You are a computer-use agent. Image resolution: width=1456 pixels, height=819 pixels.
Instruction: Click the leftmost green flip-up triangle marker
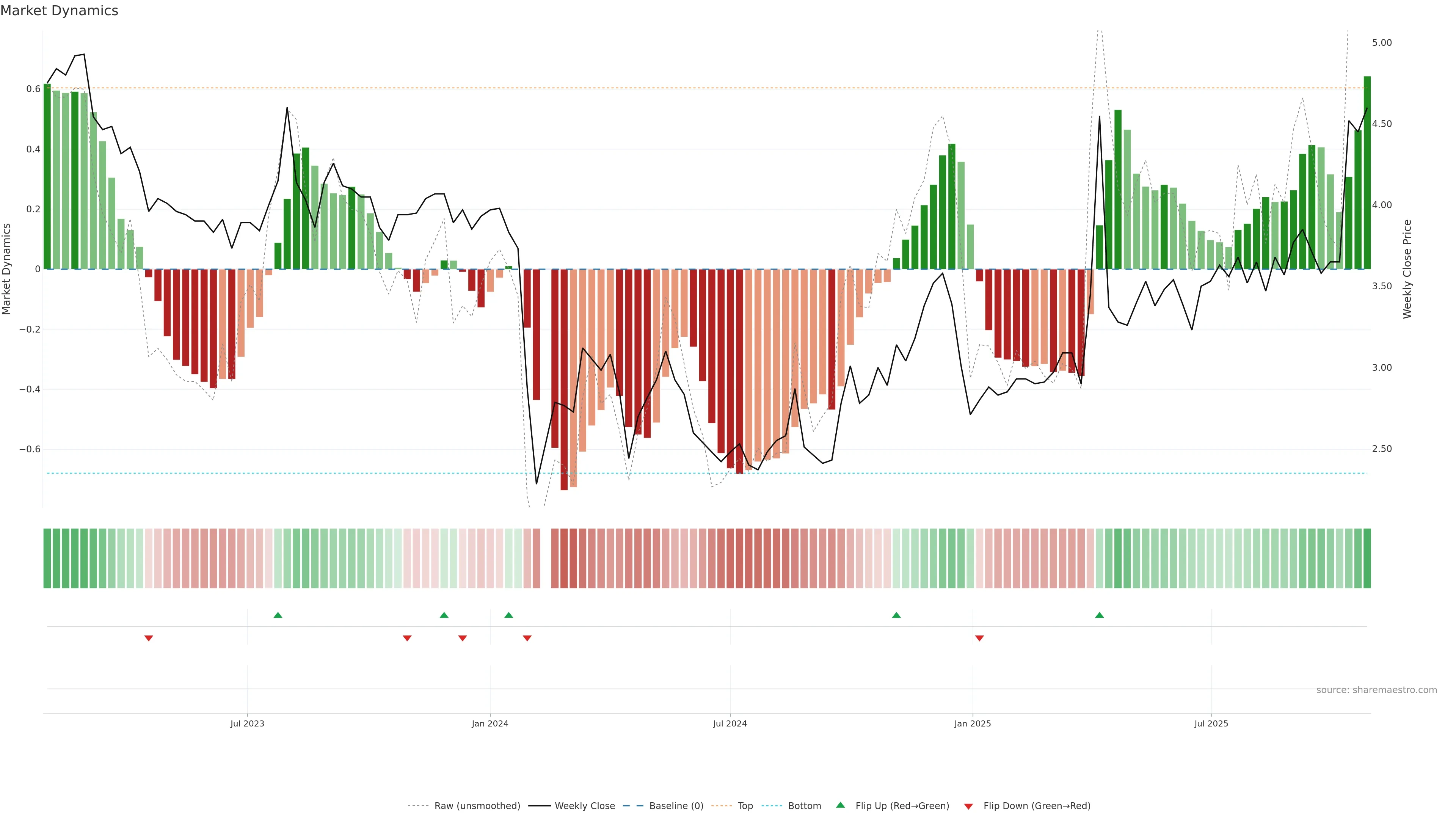278,615
